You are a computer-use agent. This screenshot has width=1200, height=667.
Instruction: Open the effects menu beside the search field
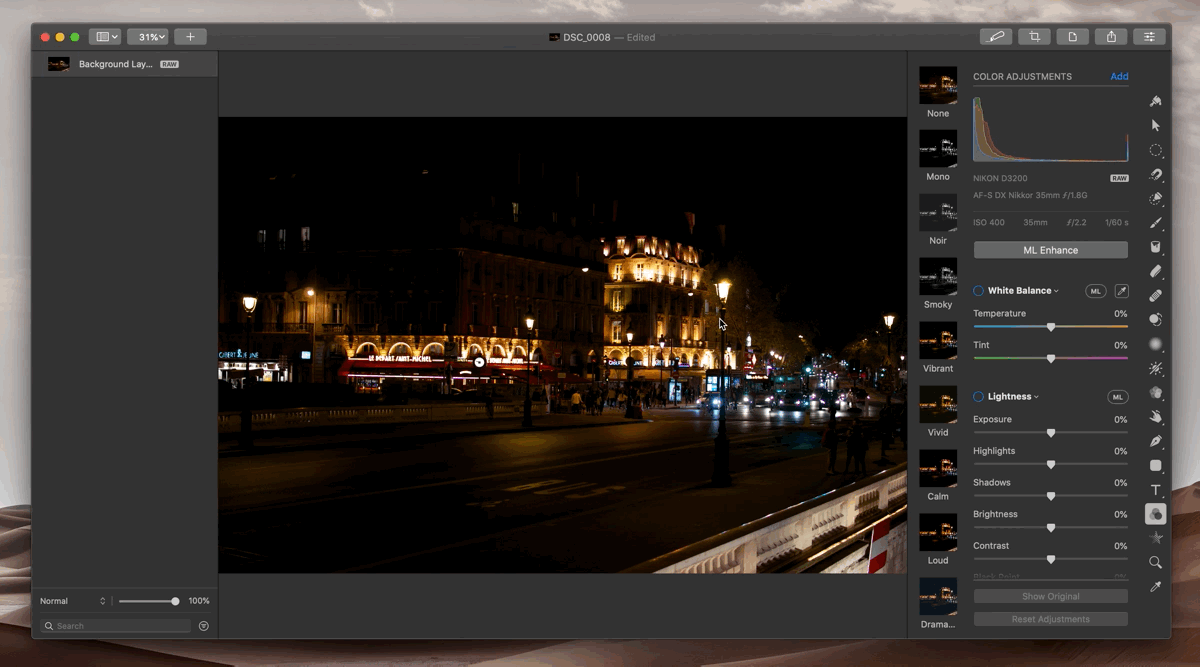point(204,625)
